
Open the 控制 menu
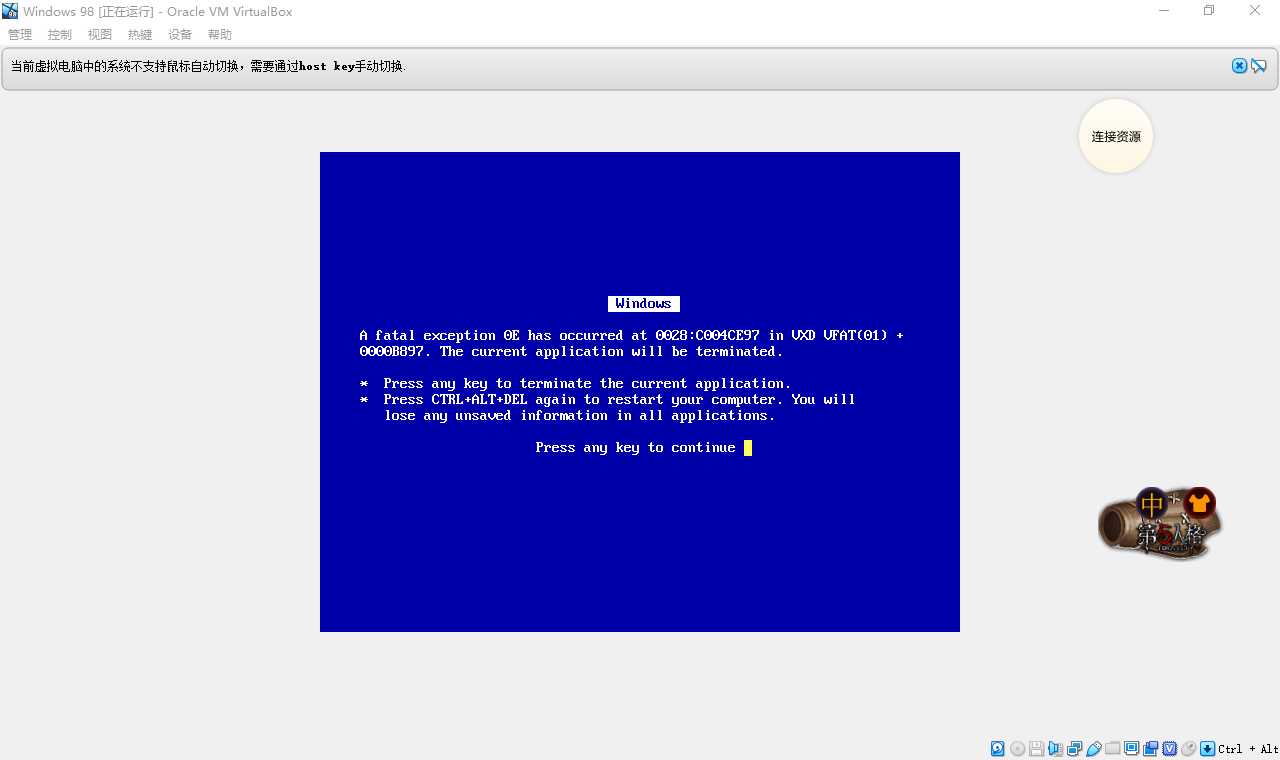tap(60, 34)
